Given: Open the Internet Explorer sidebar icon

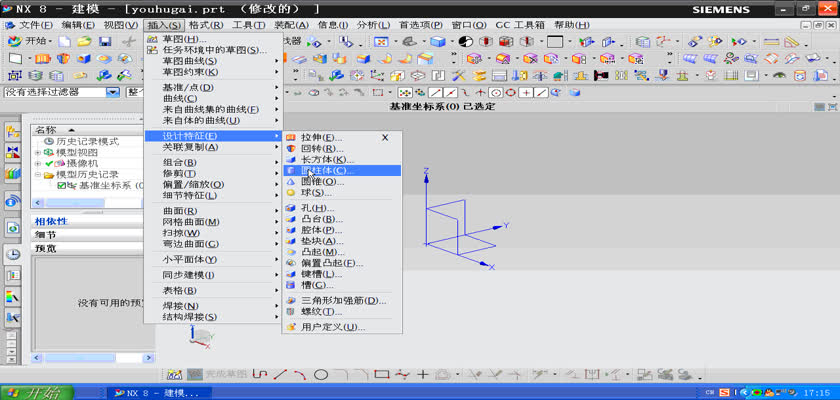Looking at the screenshot, I should coord(13,228).
